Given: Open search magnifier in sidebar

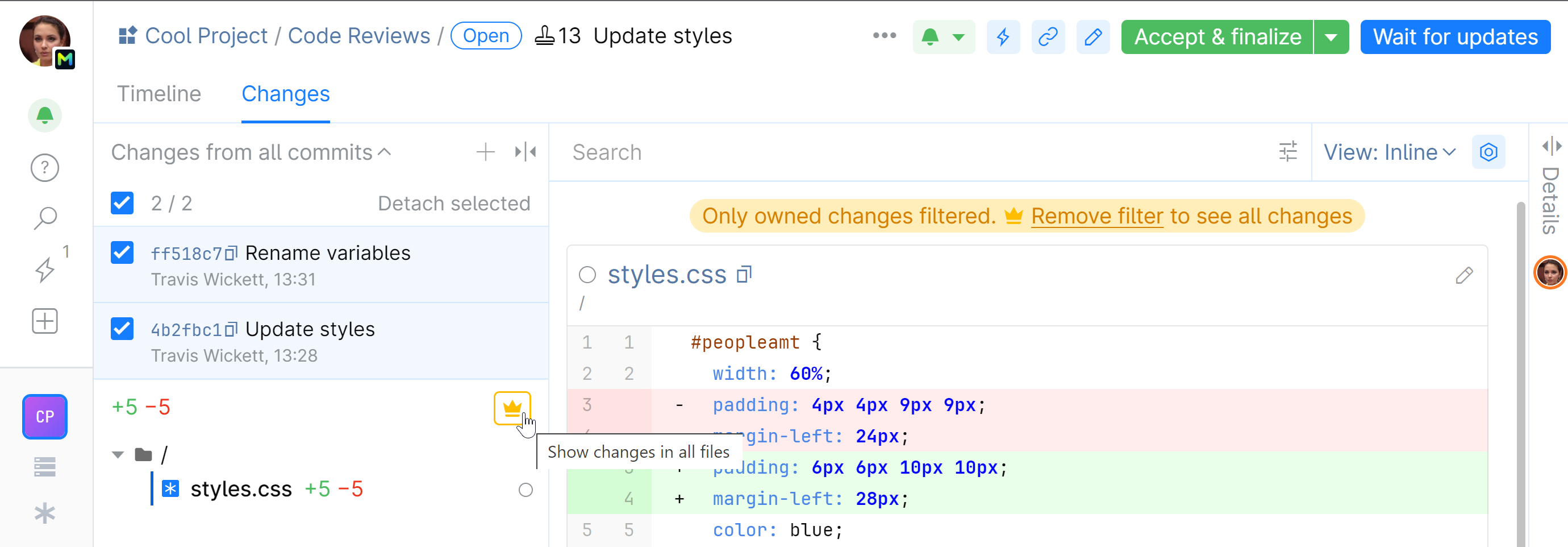Looking at the screenshot, I should (x=45, y=218).
